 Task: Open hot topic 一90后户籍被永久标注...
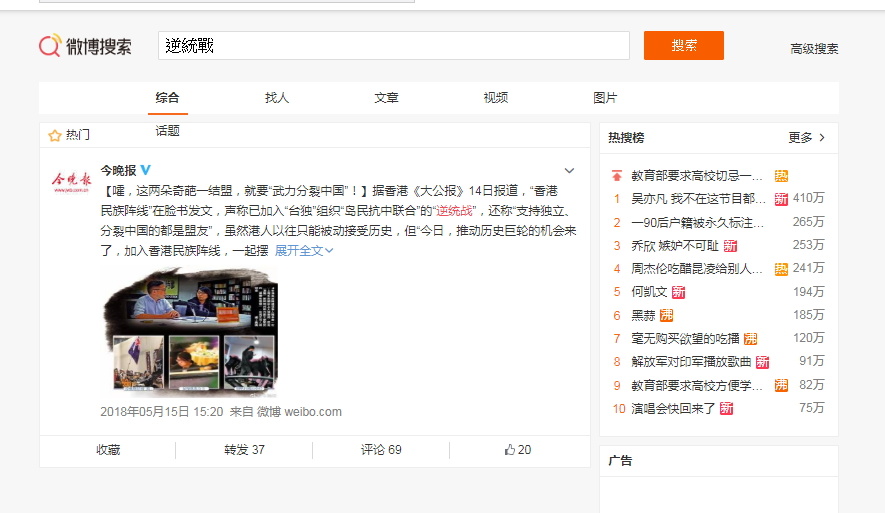698,223
